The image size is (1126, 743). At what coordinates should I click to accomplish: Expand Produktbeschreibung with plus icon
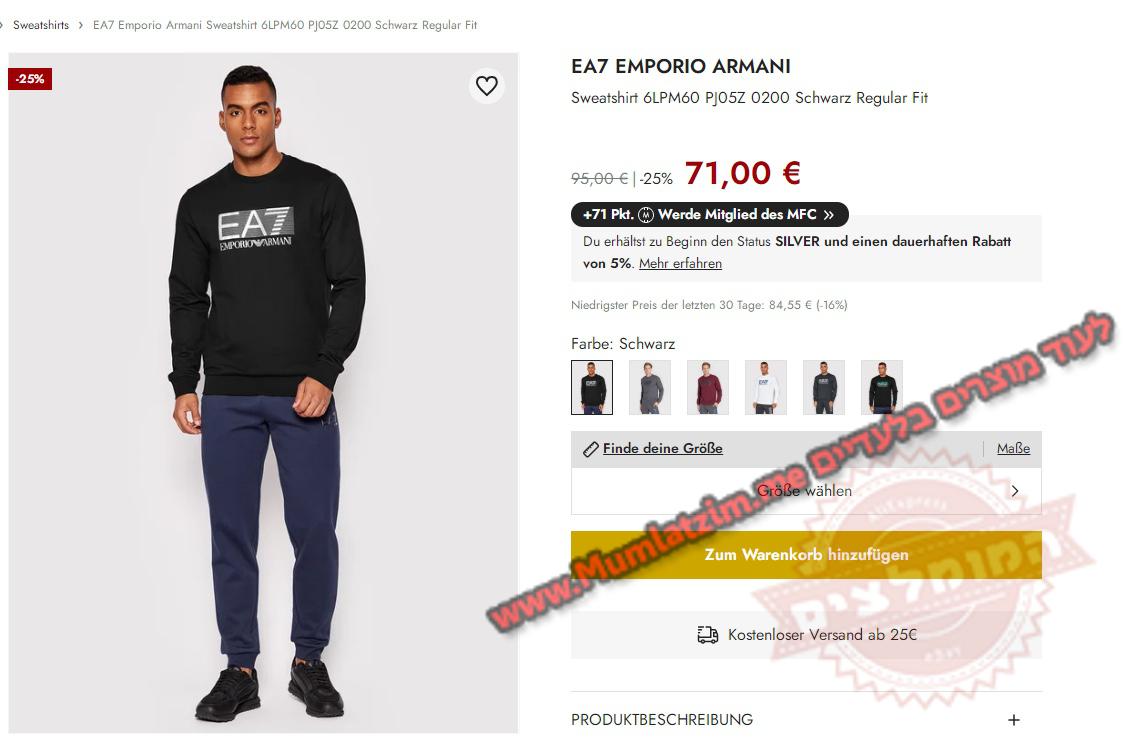(x=1013, y=720)
